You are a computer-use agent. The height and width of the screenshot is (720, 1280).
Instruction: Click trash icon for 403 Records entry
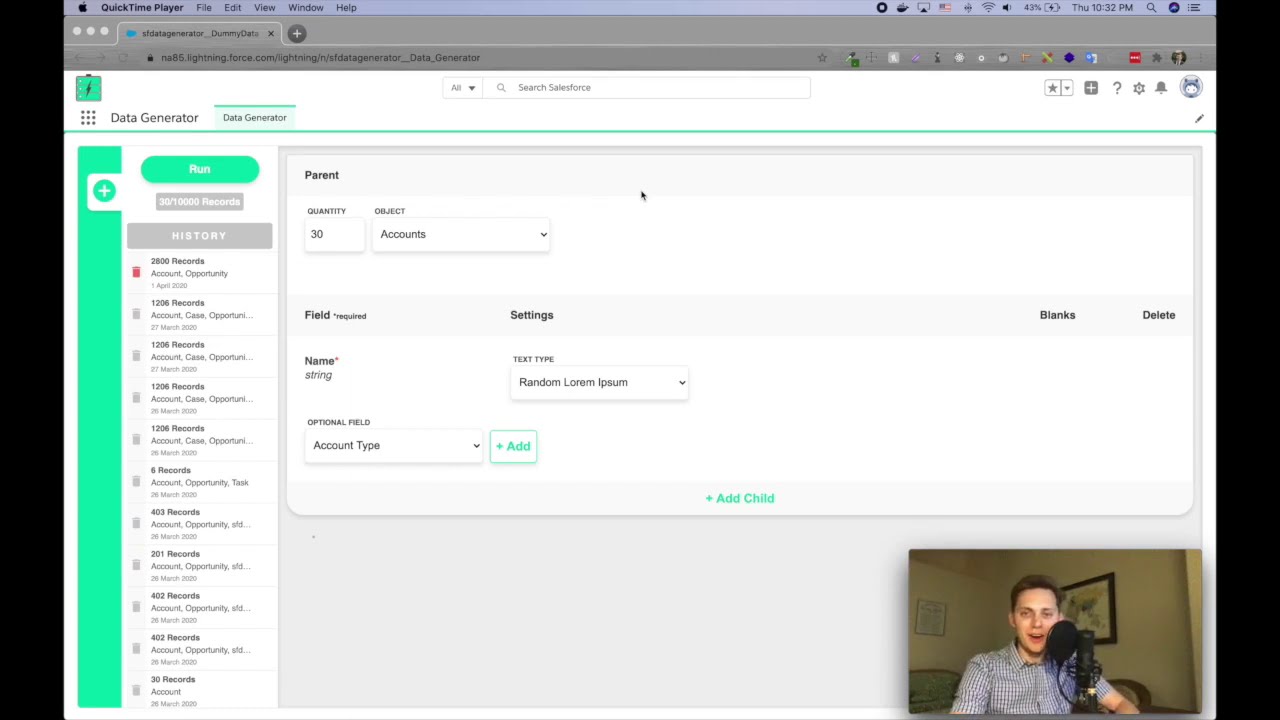pos(136,523)
